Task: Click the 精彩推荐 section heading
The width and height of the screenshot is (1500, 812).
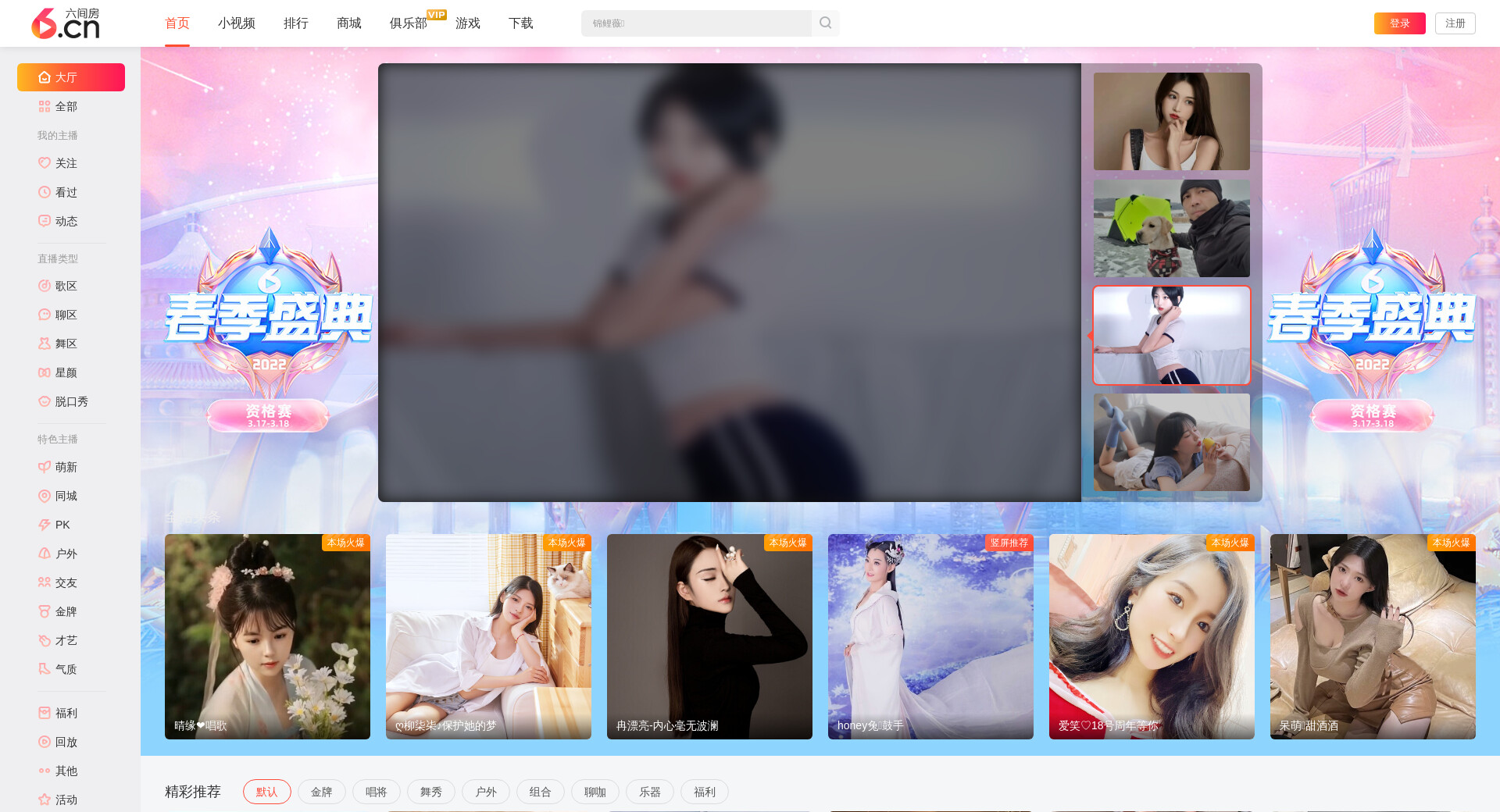Action: [x=193, y=792]
